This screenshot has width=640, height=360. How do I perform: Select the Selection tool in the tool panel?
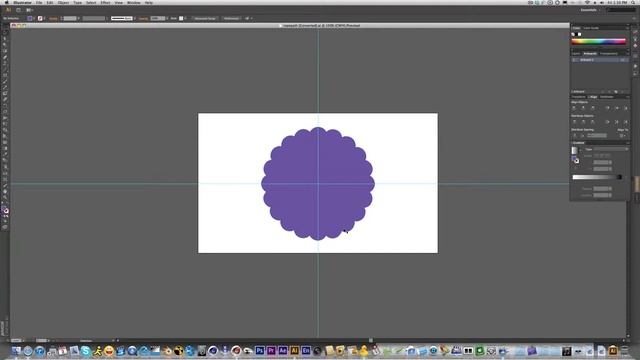coord(5,33)
